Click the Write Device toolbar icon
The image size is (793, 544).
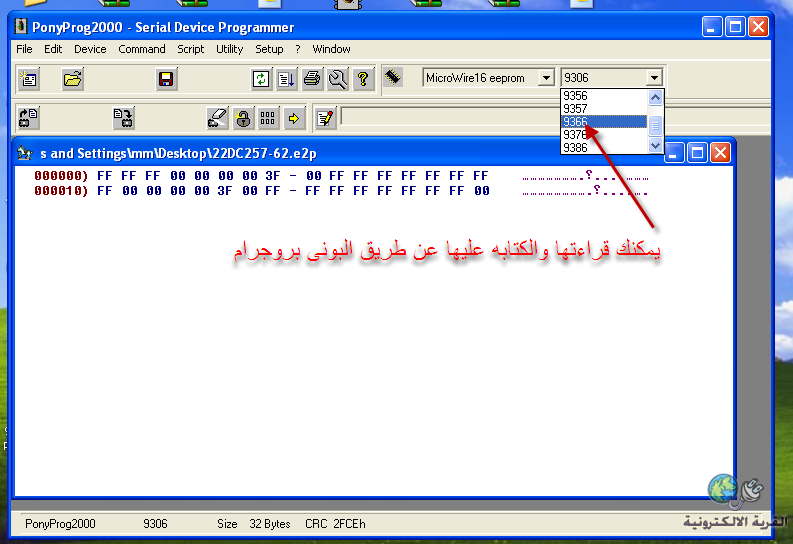pos(123,118)
